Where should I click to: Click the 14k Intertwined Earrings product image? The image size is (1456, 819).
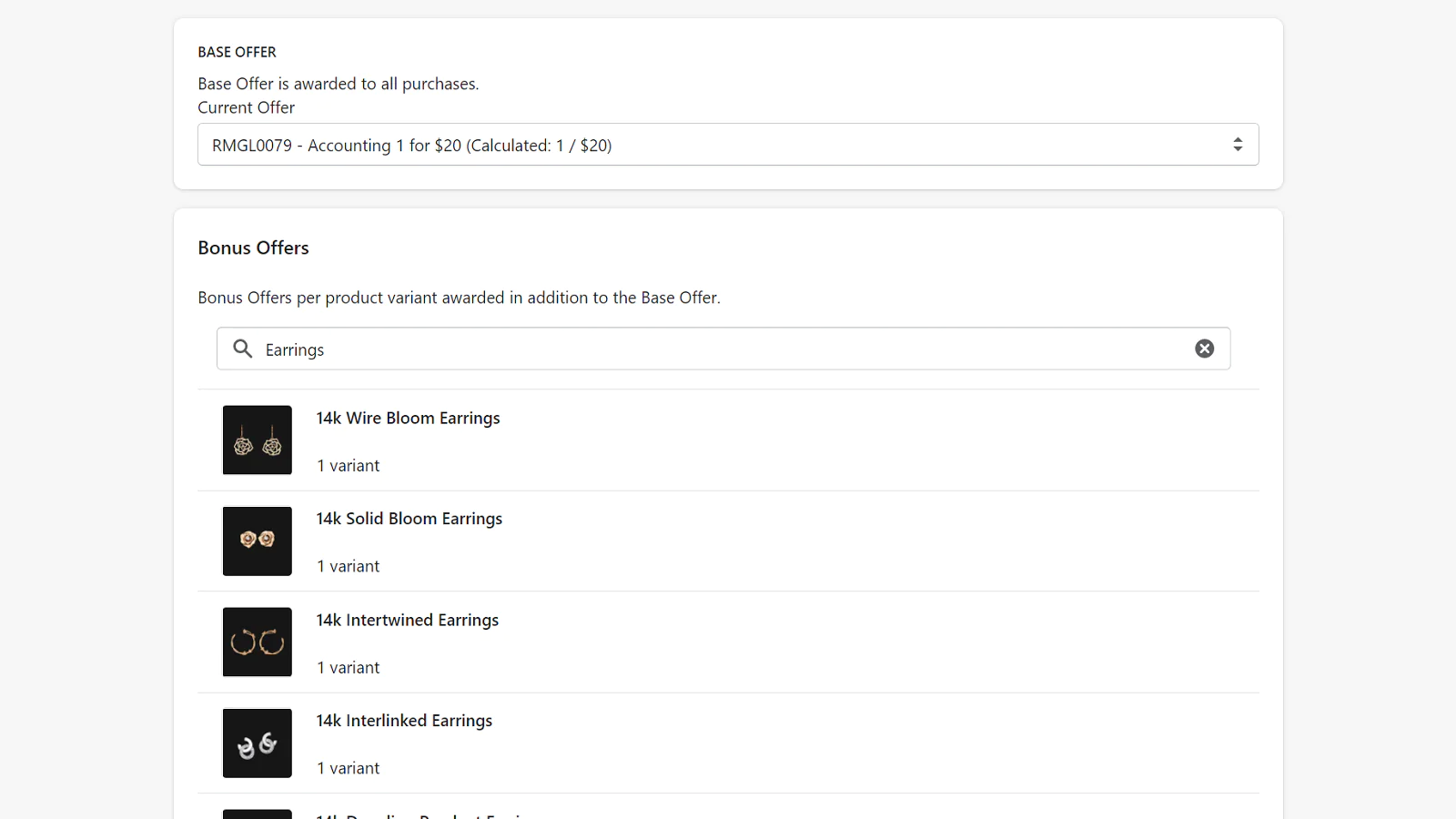pos(258,642)
